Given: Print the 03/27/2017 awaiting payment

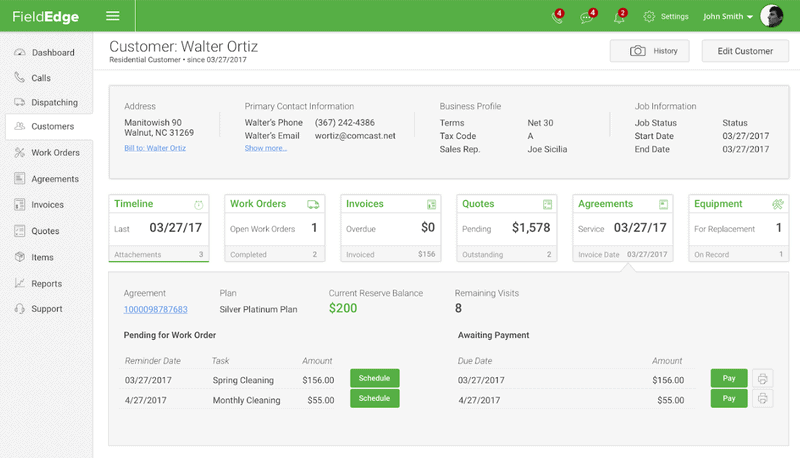Looking at the screenshot, I should tap(762, 378).
